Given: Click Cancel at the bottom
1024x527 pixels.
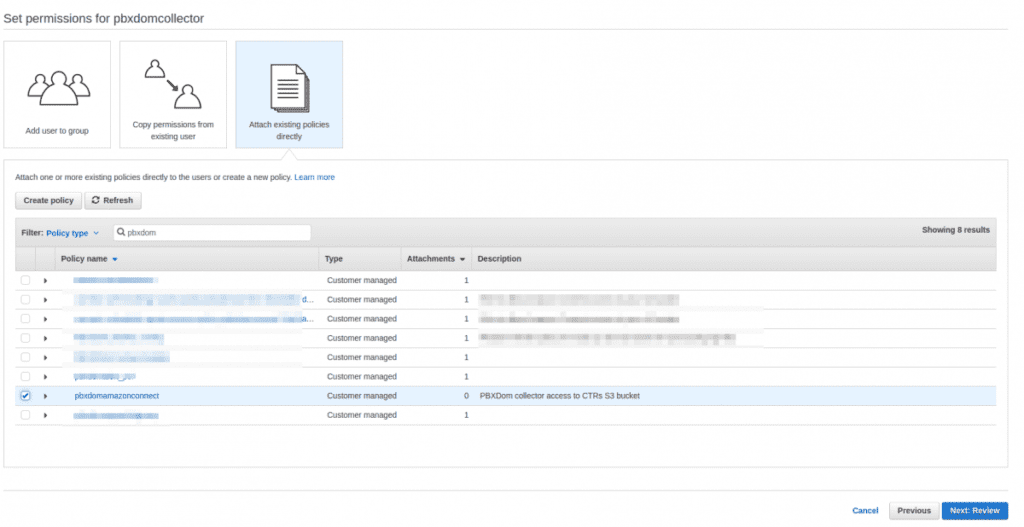Looking at the screenshot, I should click(x=865, y=511).
